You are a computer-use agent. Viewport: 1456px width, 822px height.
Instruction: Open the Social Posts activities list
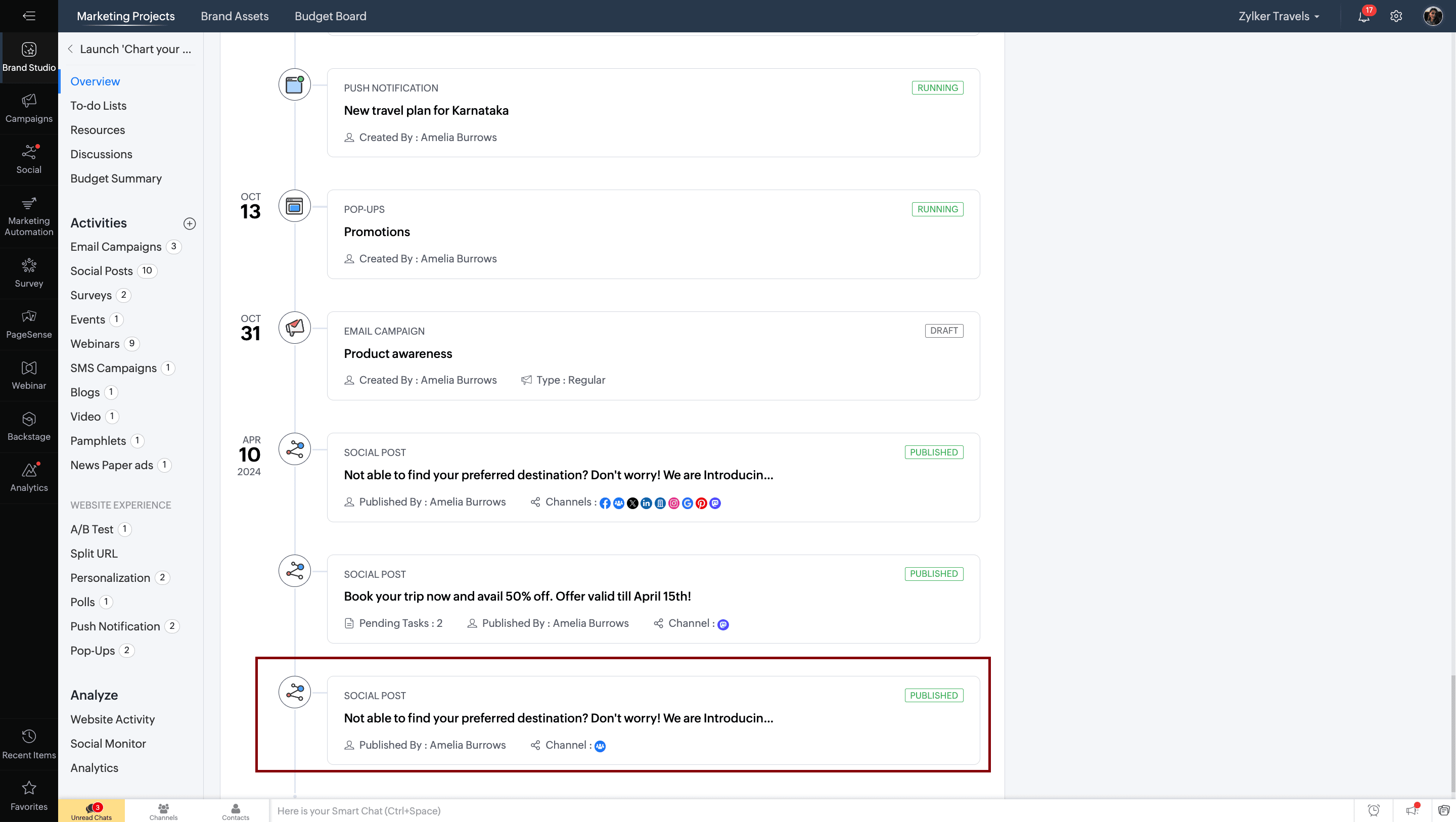[101, 271]
